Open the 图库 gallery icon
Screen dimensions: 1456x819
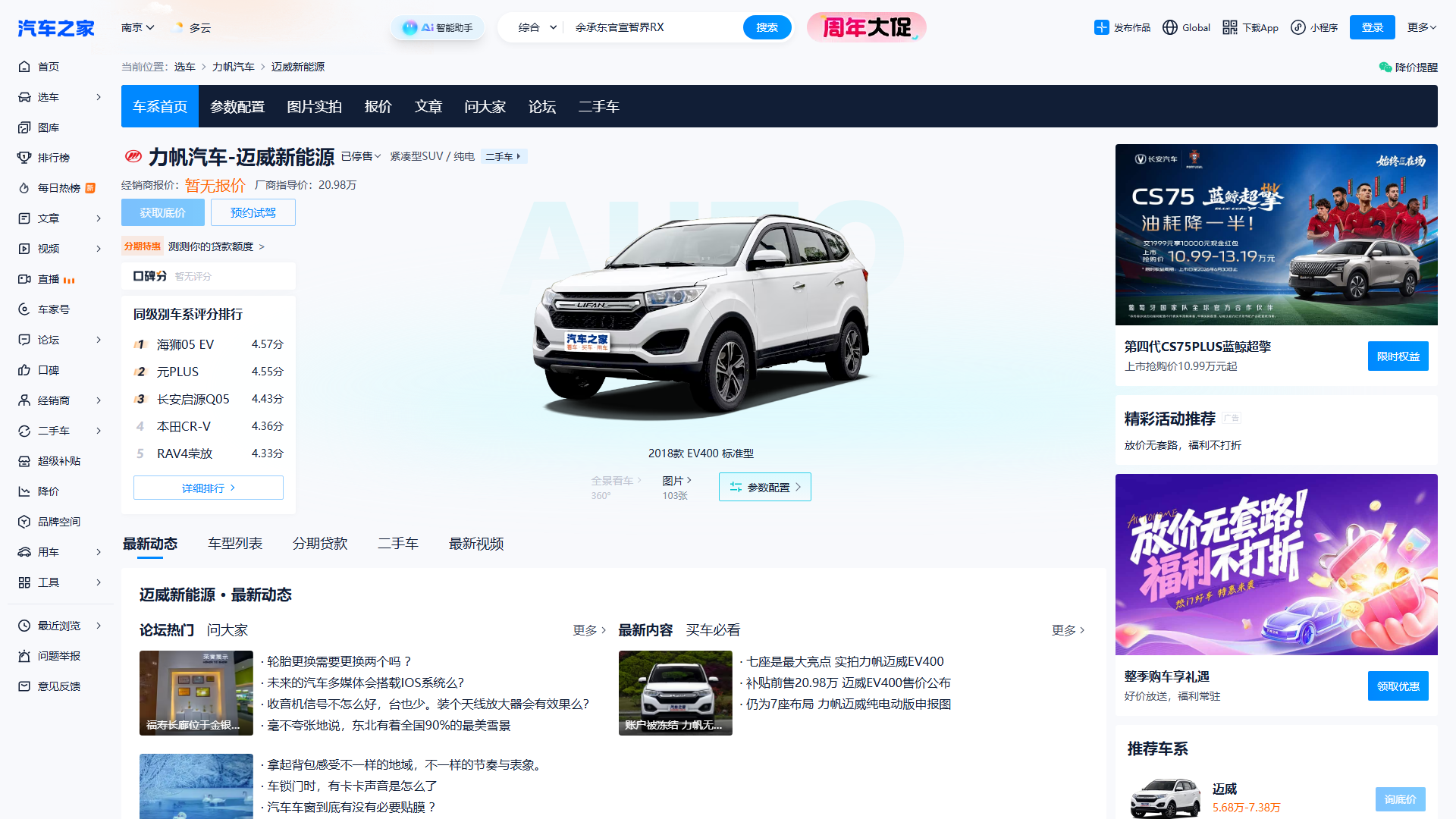[x=24, y=127]
